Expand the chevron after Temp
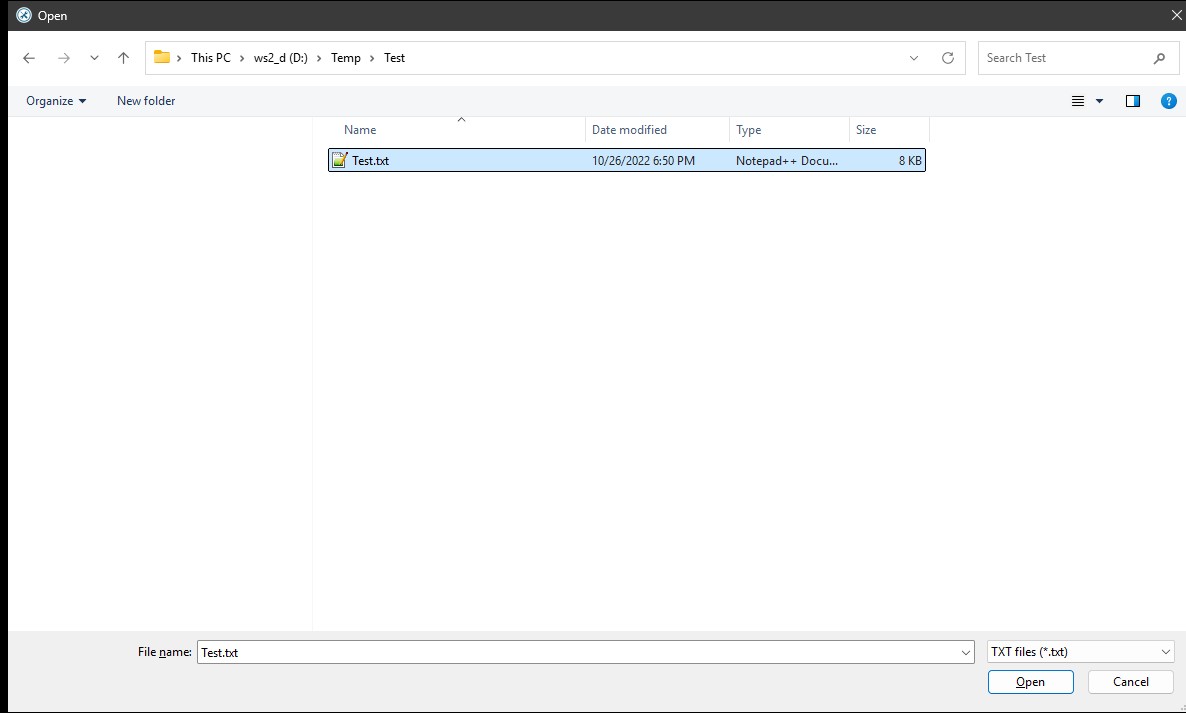 [x=372, y=58]
